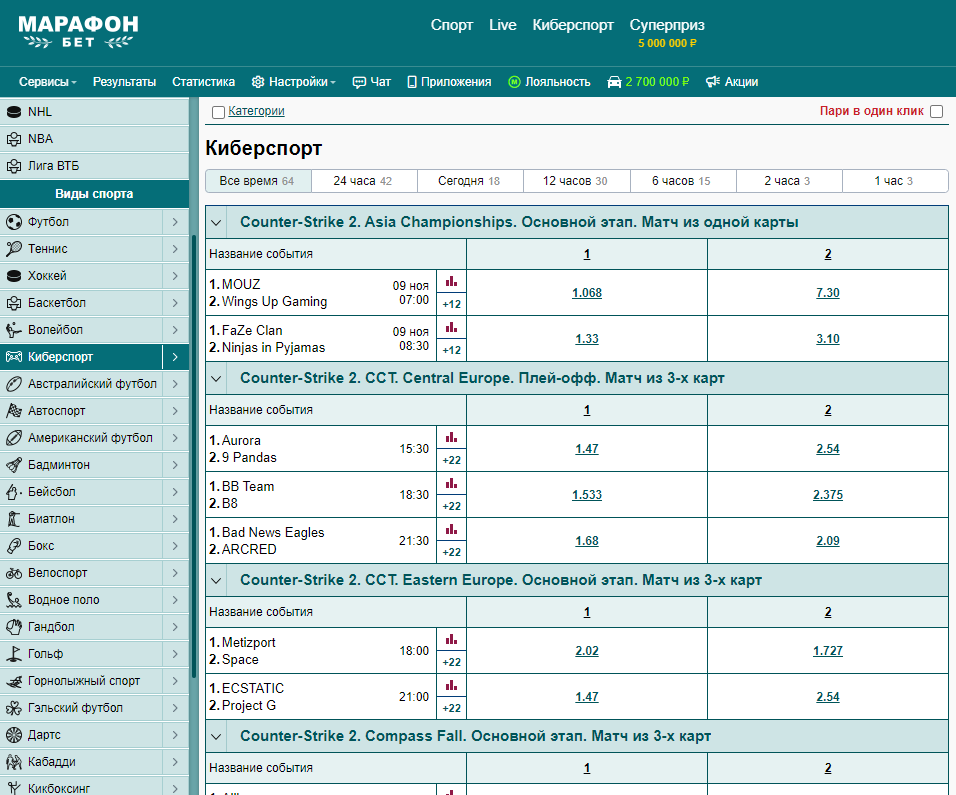This screenshot has height=795, width=956.
Task: Collapse the Compass Fall section
Action: (x=216, y=736)
